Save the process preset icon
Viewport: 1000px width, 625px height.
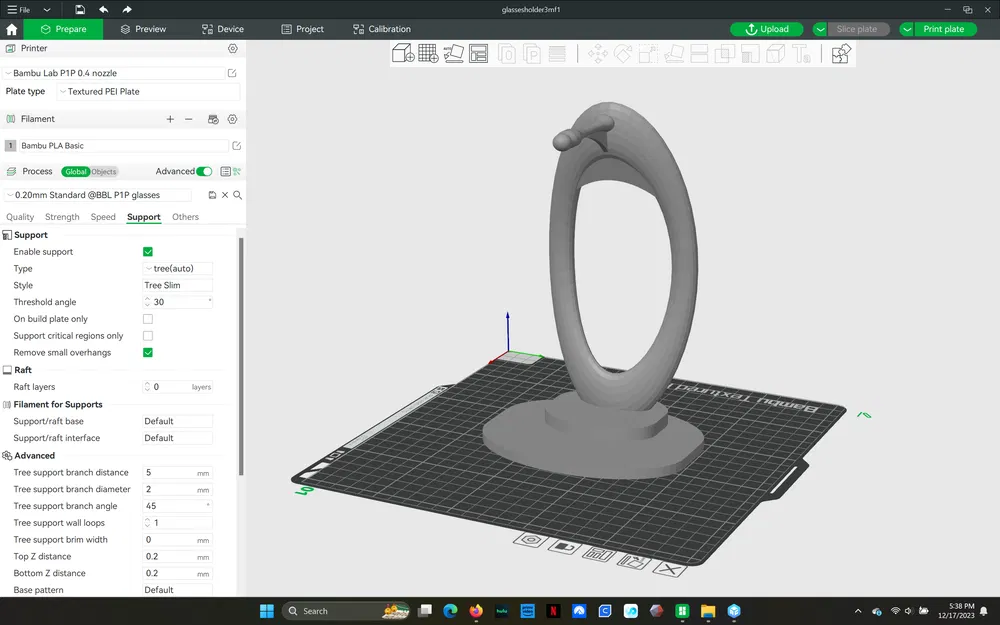point(212,195)
